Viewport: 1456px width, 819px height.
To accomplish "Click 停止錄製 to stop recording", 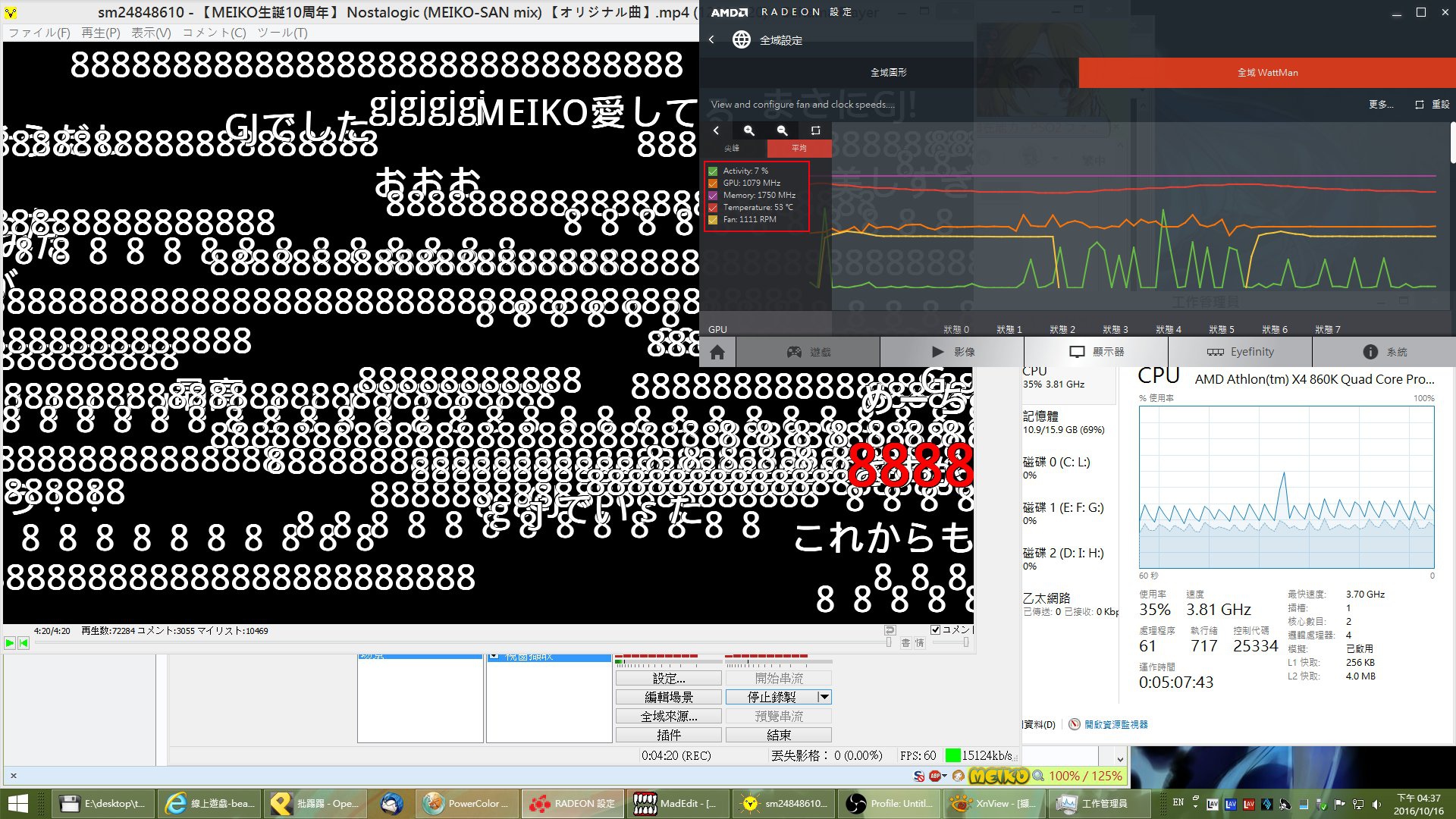I will click(771, 697).
